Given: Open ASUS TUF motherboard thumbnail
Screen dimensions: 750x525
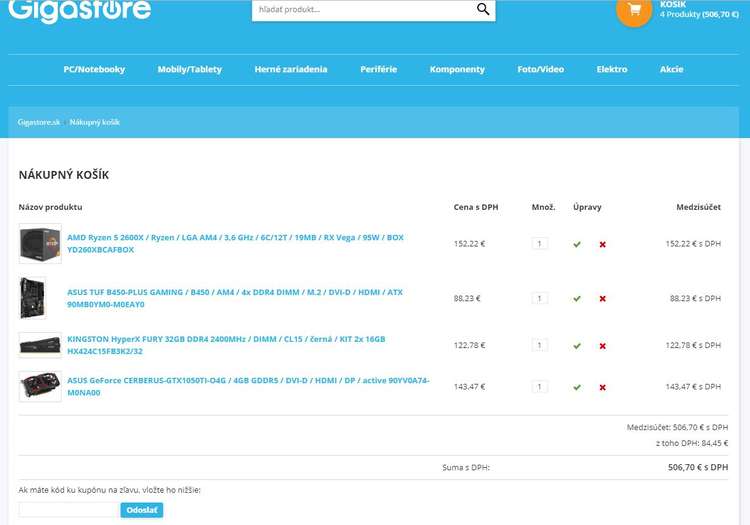Looking at the screenshot, I should pyautogui.click(x=33, y=297).
